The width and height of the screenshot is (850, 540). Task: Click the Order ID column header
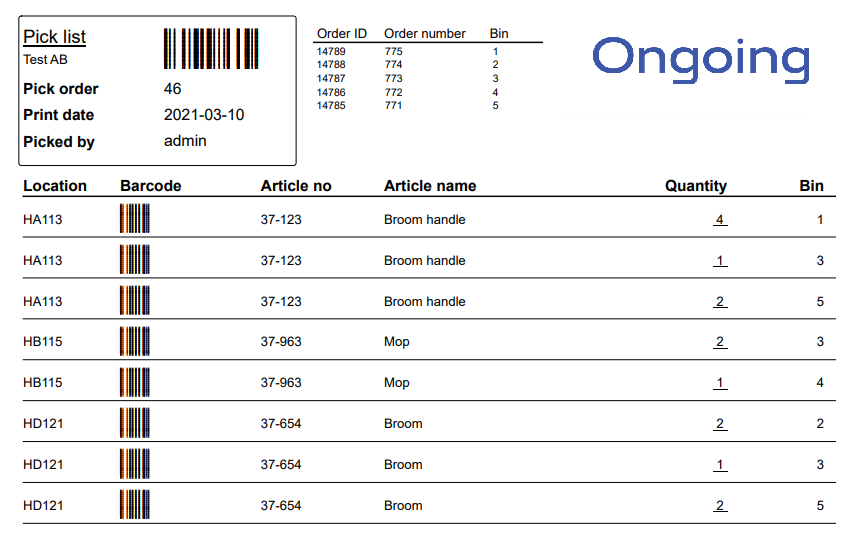(342, 34)
